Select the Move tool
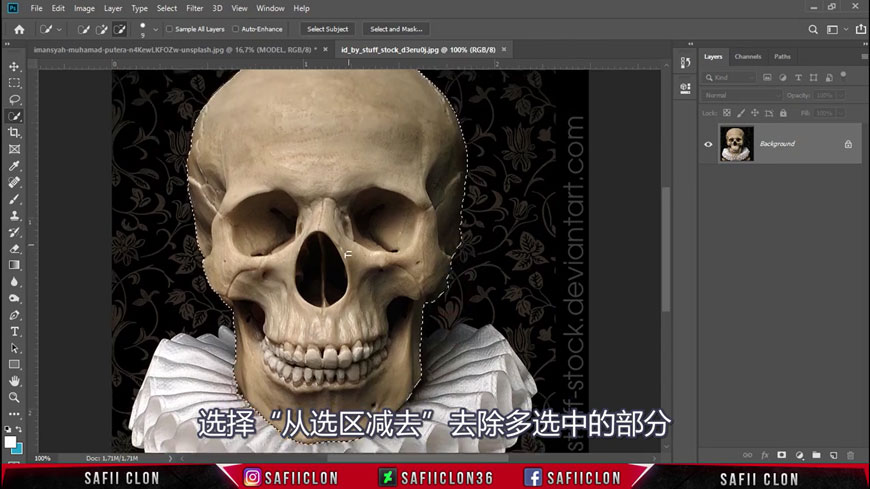This screenshot has height=489, width=870. 14,67
